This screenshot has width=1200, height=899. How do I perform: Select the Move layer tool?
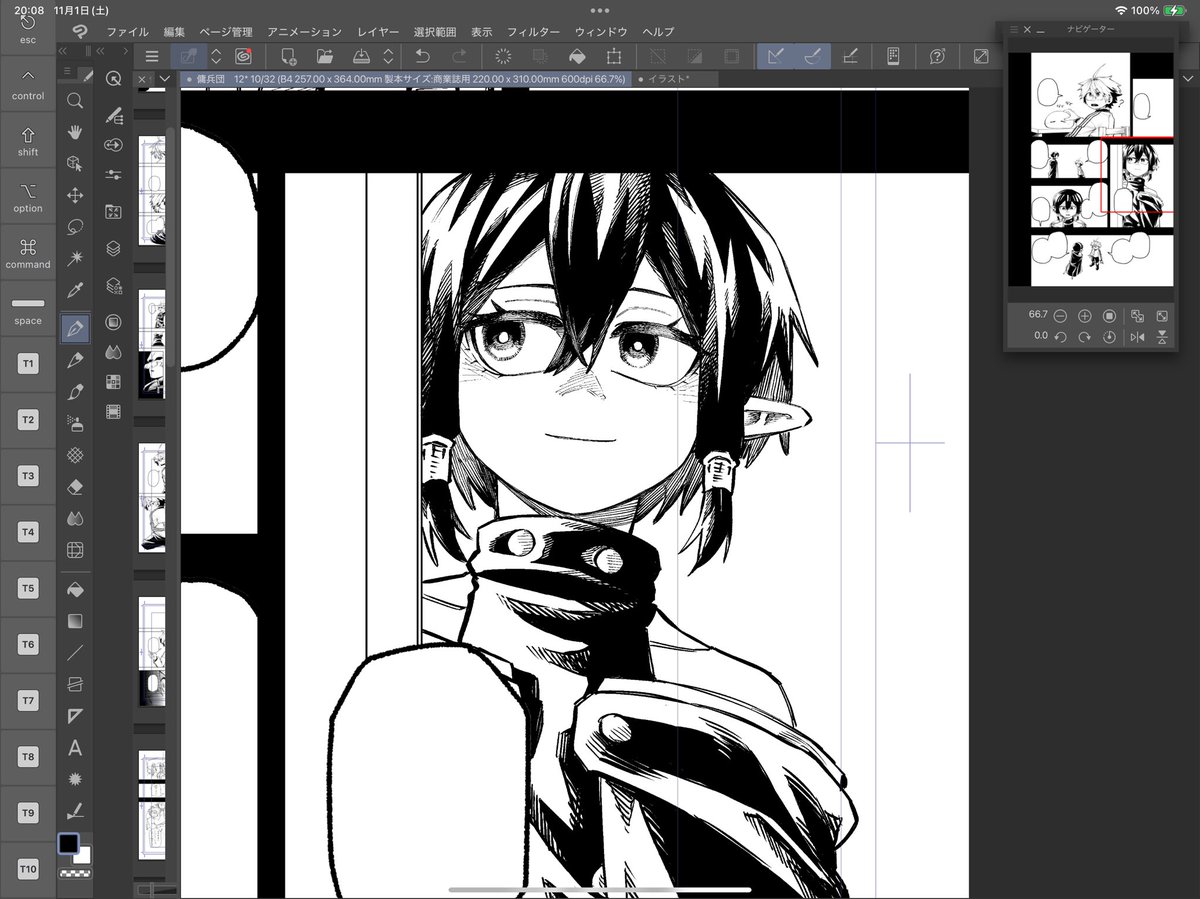pos(74,195)
